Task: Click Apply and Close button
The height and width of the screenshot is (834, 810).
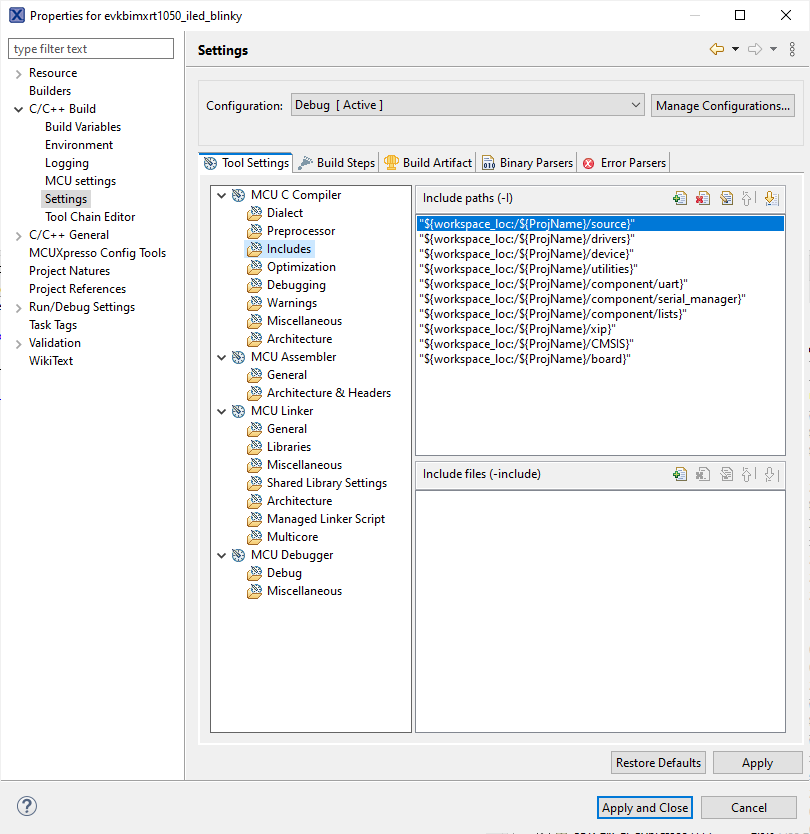Action: click(x=645, y=807)
